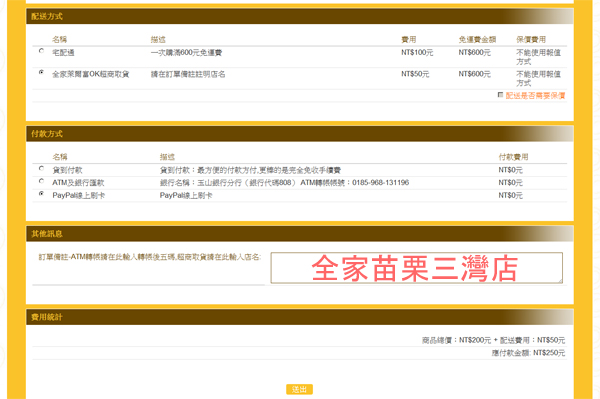Viewport: 600px width, 399px height.
Task: Select the 宅配通 delivery radio button
Action: 41,50
